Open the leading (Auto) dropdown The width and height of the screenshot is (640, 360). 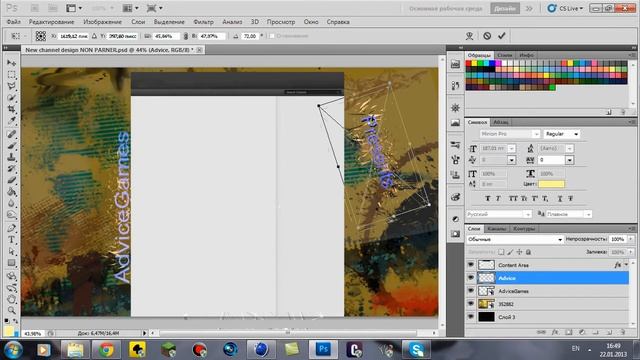pyautogui.click(x=569, y=149)
